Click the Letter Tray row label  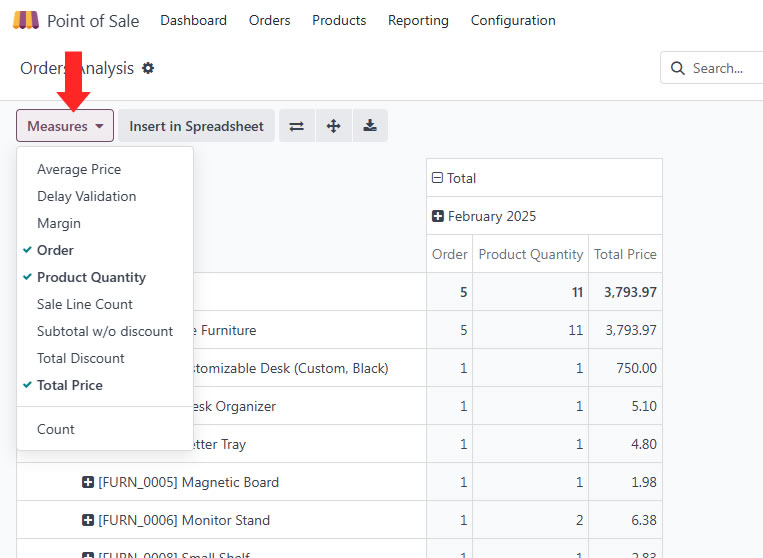(220, 444)
